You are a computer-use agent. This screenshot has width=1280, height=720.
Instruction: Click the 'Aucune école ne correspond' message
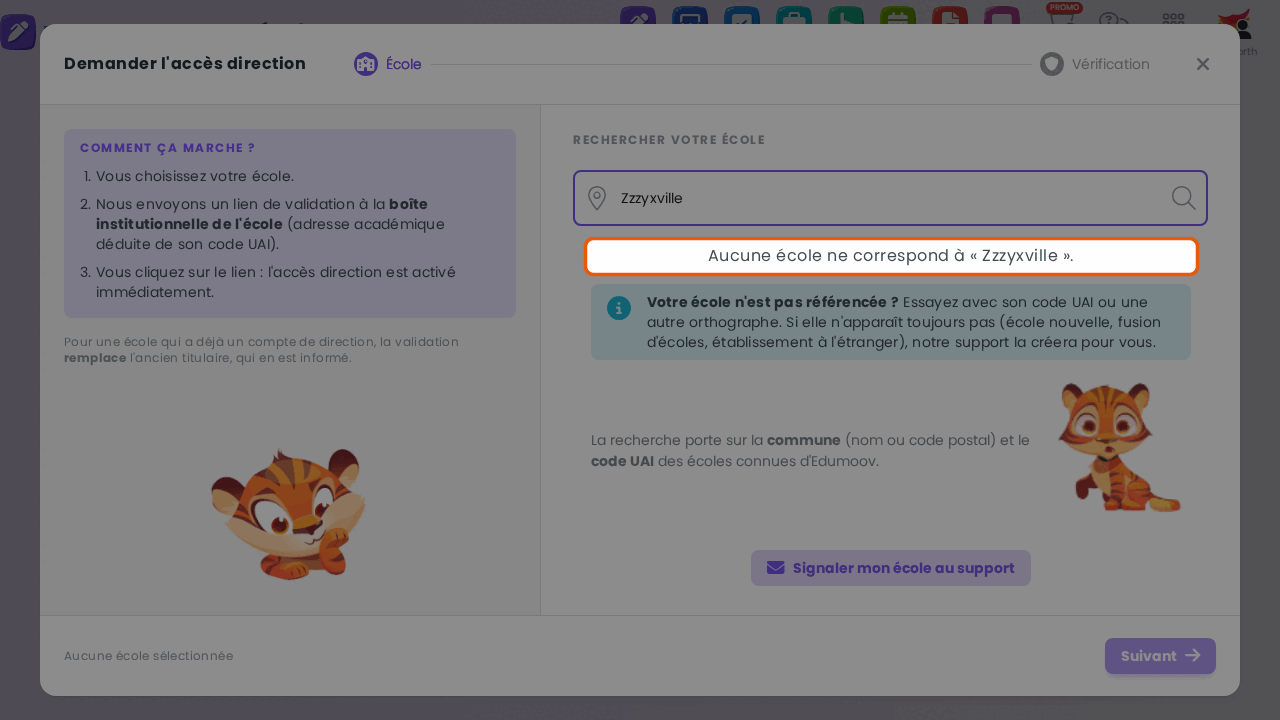click(x=891, y=256)
